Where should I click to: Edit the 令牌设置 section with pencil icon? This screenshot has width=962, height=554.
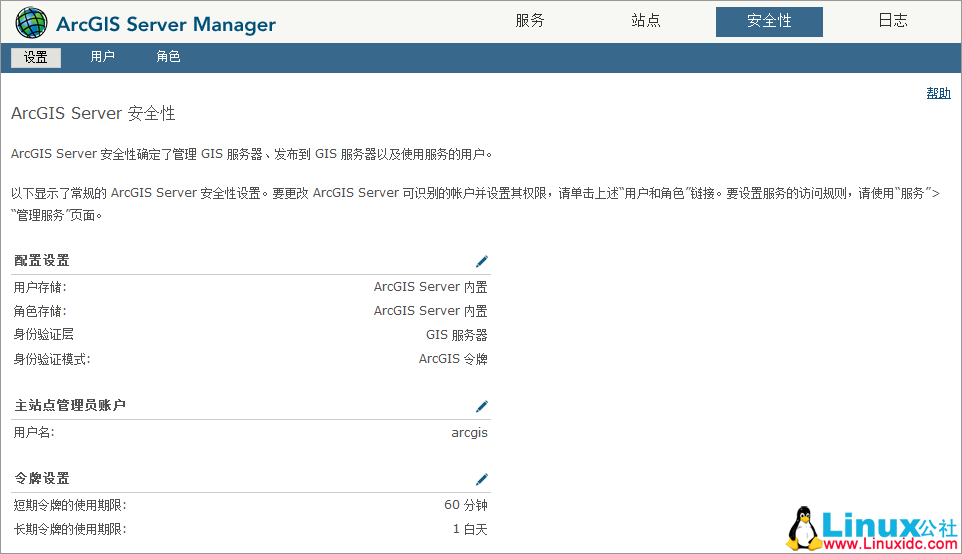[x=482, y=479]
